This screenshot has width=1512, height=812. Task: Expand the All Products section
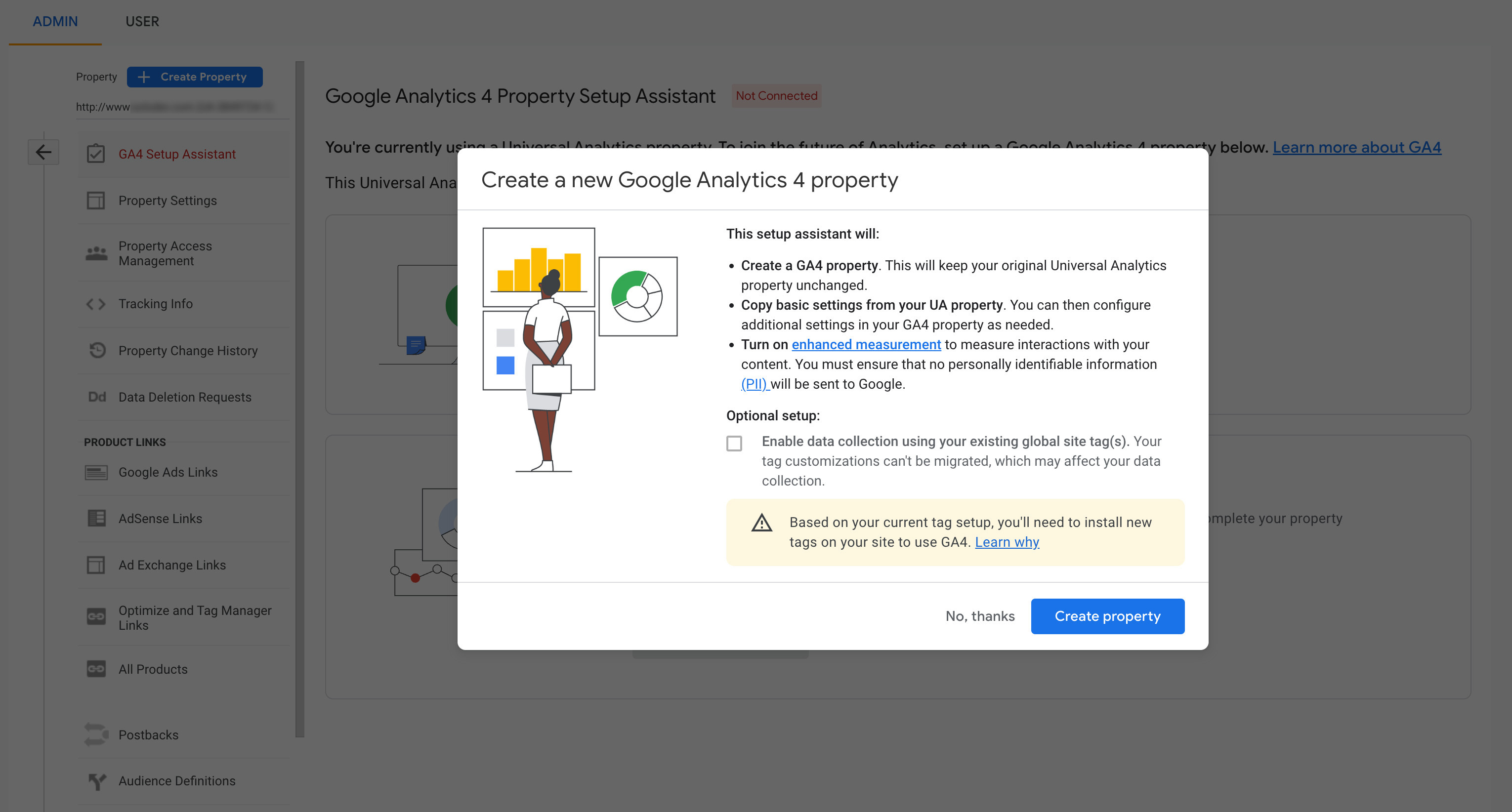pos(153,668)
